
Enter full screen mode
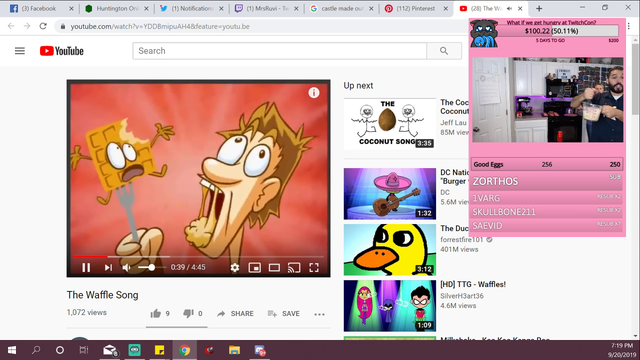(x=314, y=267)
